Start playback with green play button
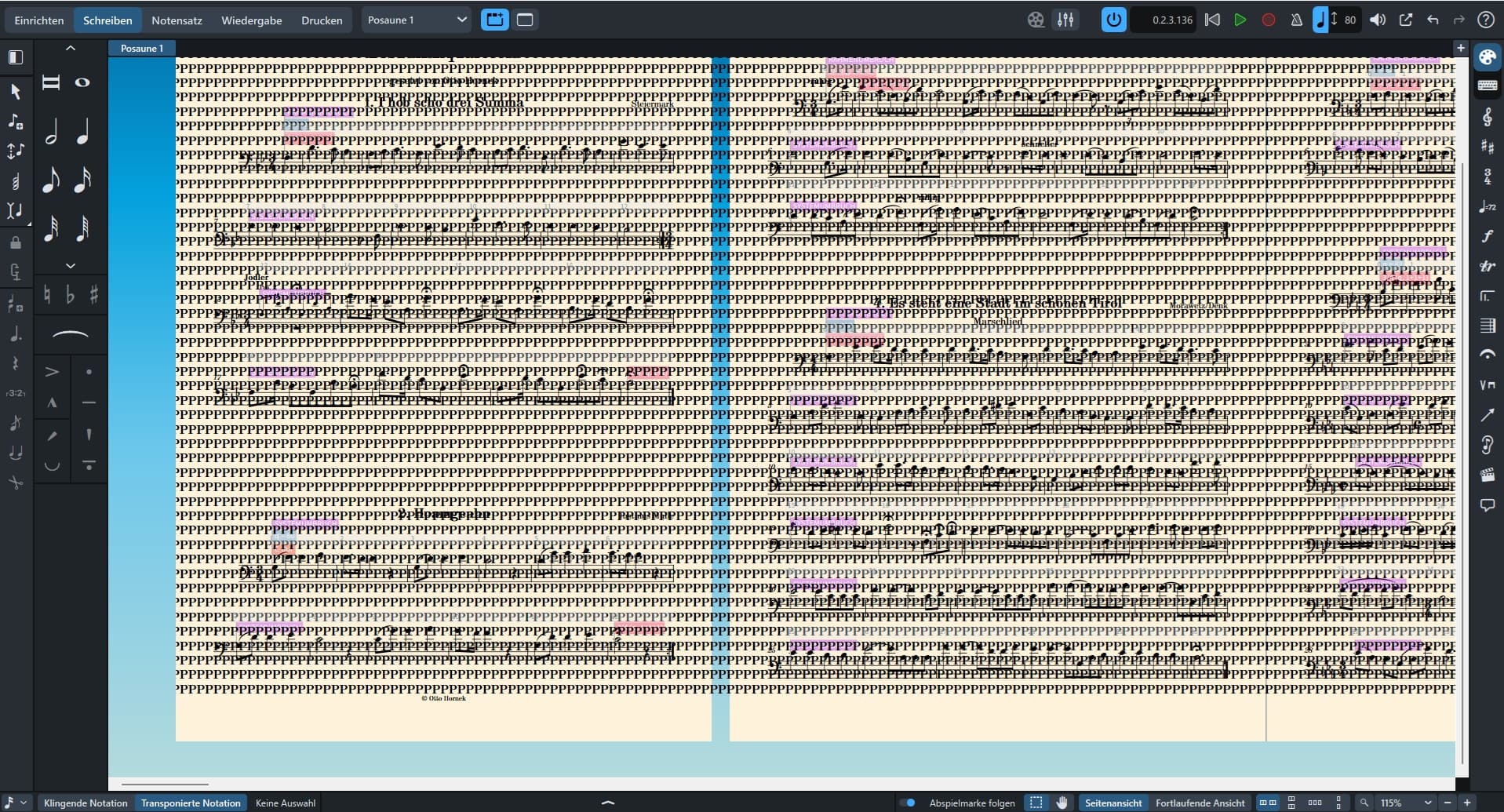This screenshot has height=812, width=1504. [1240, 20]
